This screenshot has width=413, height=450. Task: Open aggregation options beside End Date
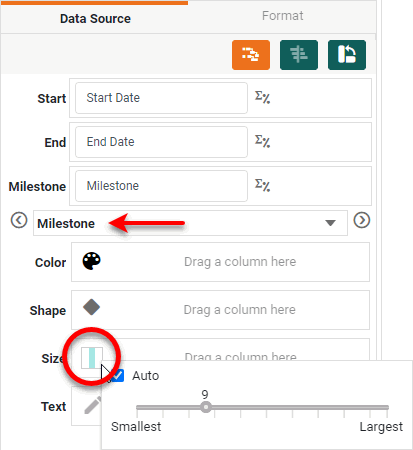(x=262, y=141)
